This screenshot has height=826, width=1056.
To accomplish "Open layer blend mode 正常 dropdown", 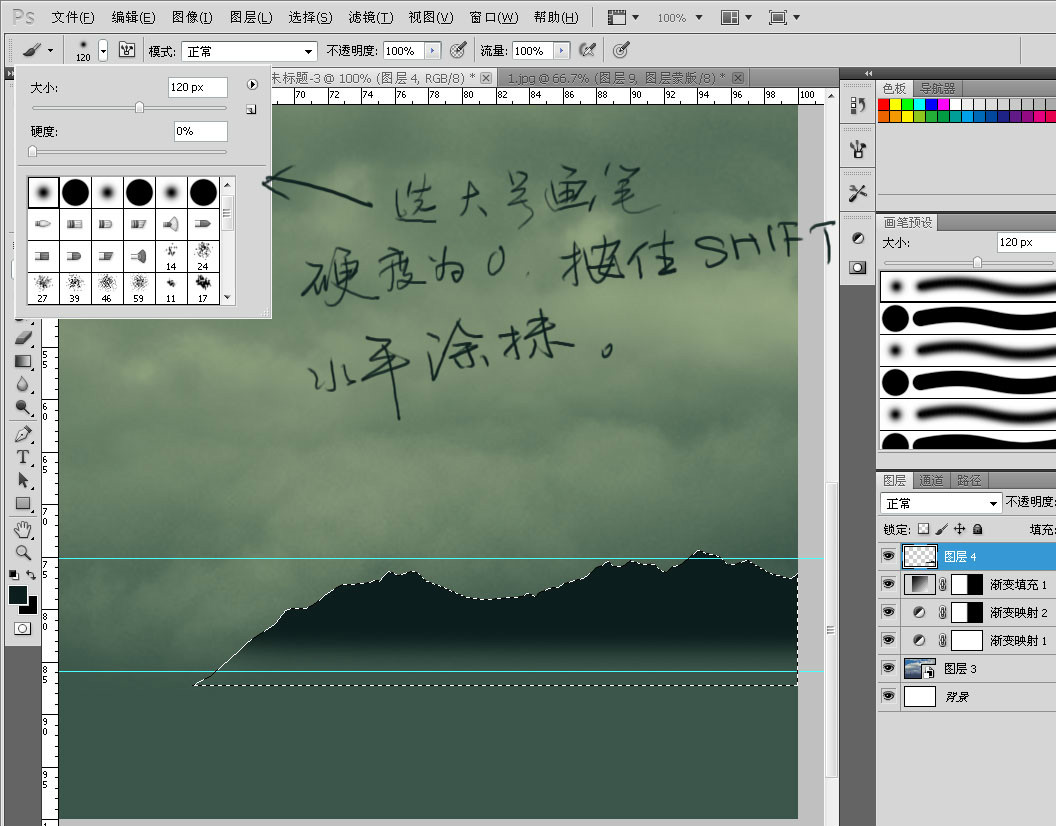I will [x=940, y=503].
